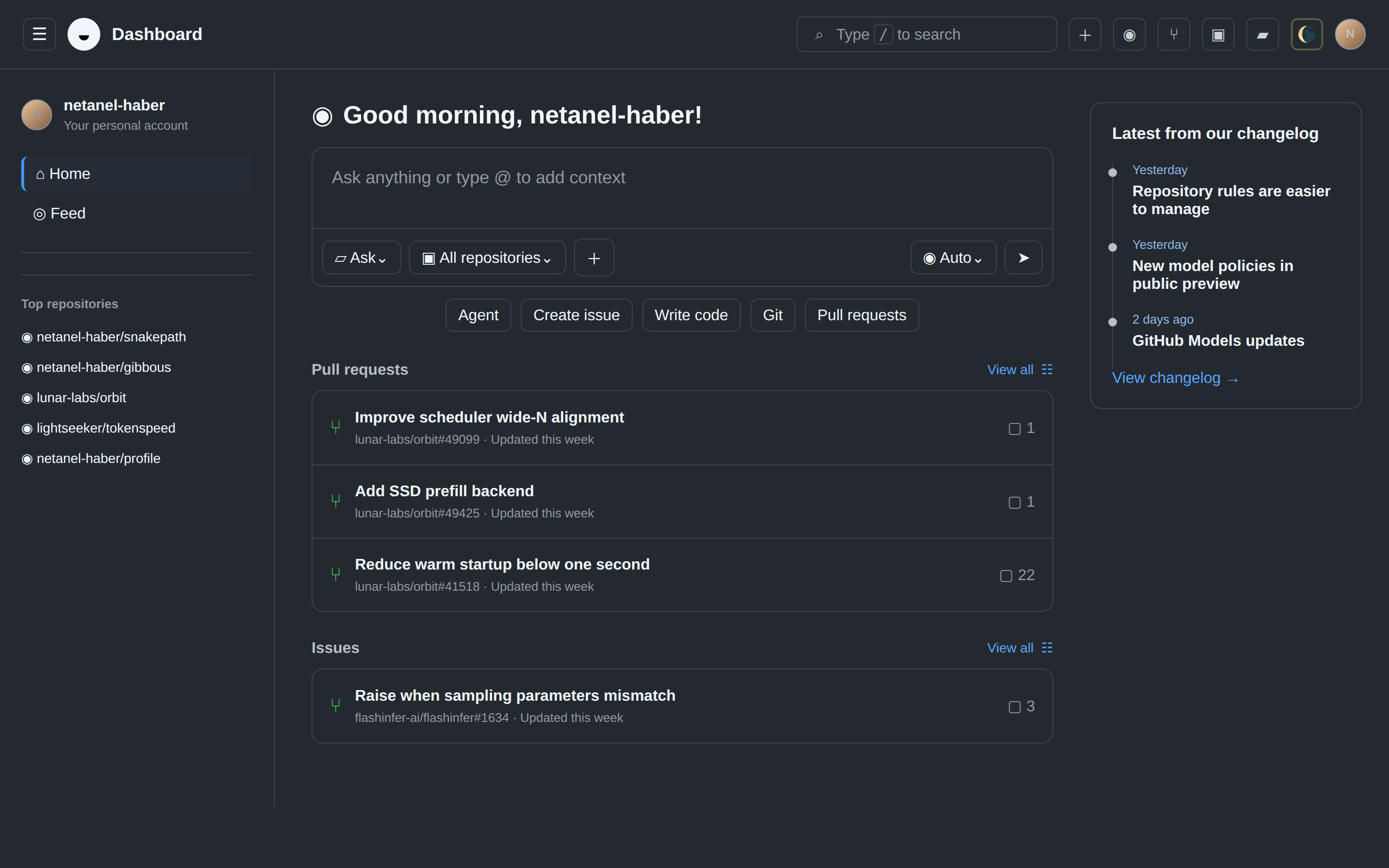Open Reduce warm startup below one second PR
This screenshot has height=868, width=1389.
(502, 565)
